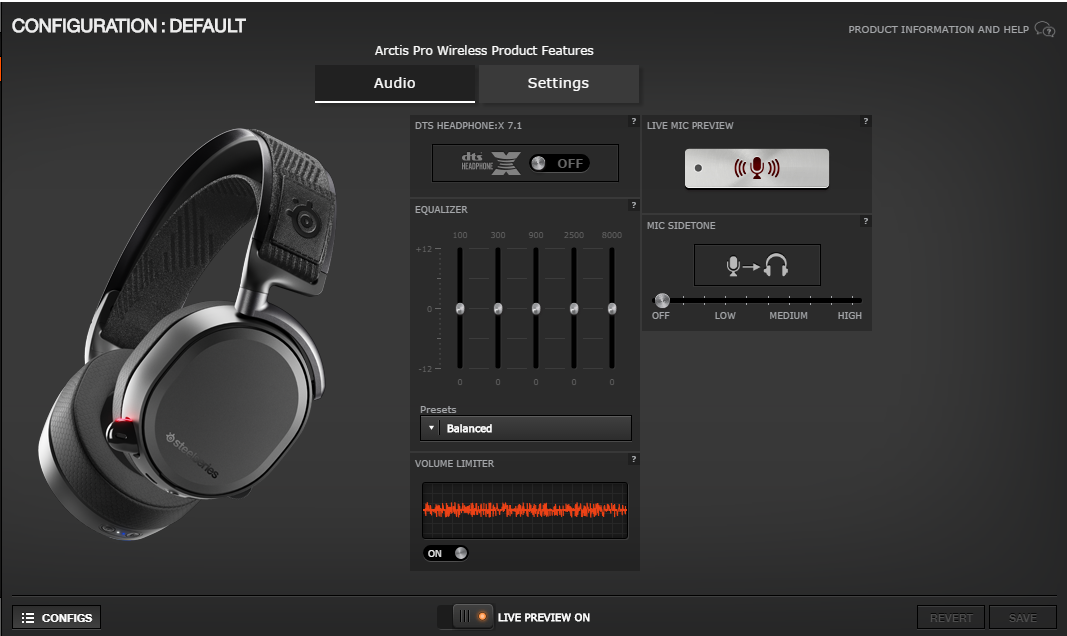Click the 900 Hz equalizer slider

536,309
